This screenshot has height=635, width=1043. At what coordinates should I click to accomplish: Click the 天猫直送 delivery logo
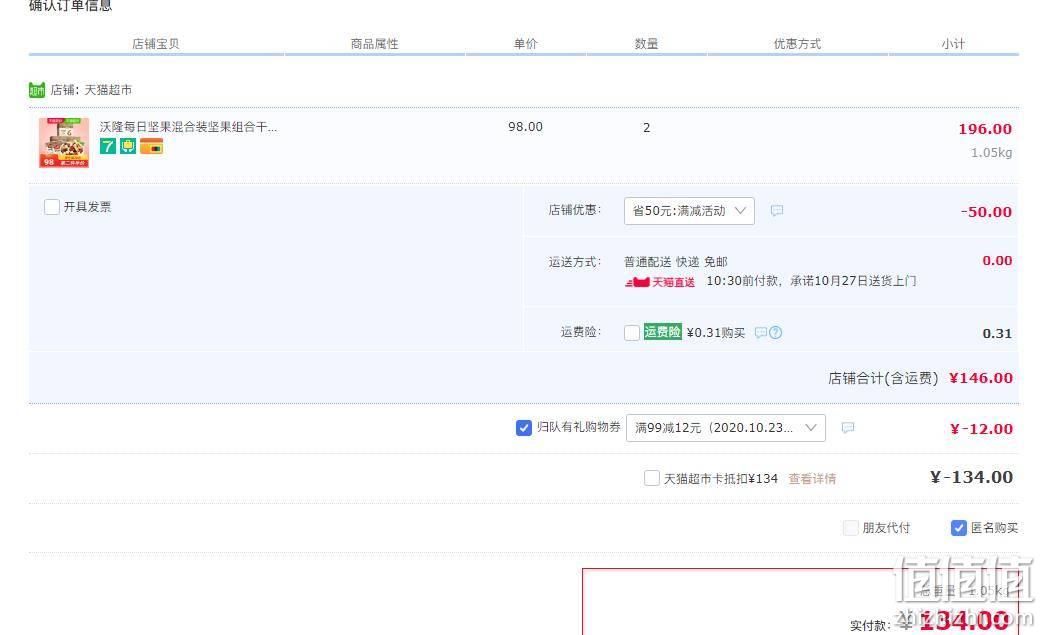tap(660, 282)
